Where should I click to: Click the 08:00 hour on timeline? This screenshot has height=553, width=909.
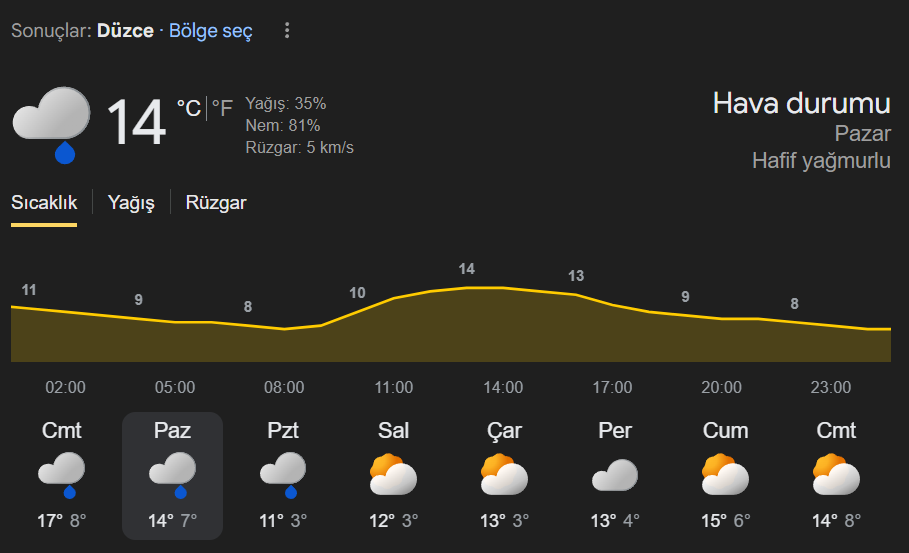(x=284, y=388)
